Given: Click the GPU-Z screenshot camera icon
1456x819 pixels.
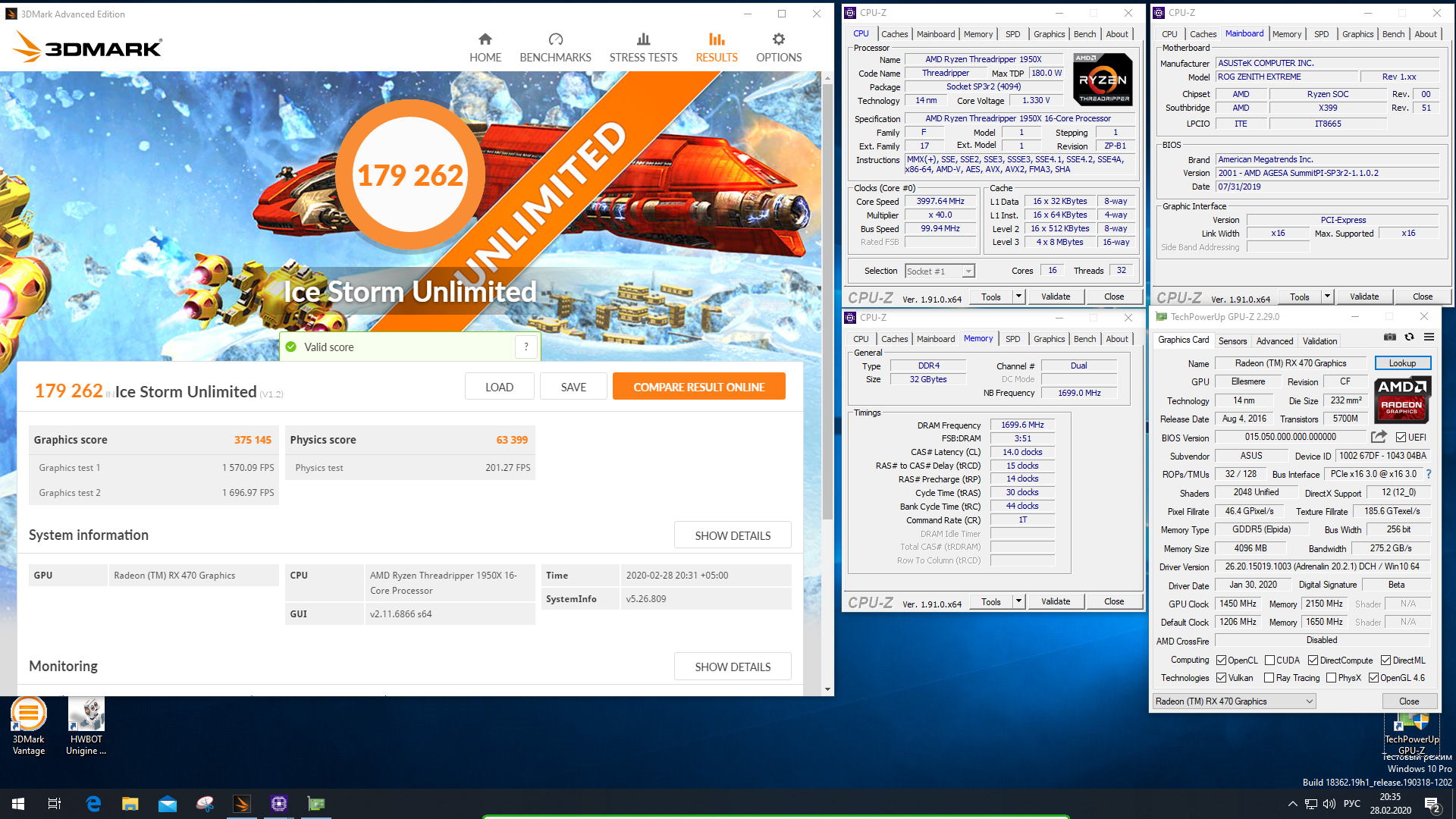Looking at the screenshot, I should 1389,337.
